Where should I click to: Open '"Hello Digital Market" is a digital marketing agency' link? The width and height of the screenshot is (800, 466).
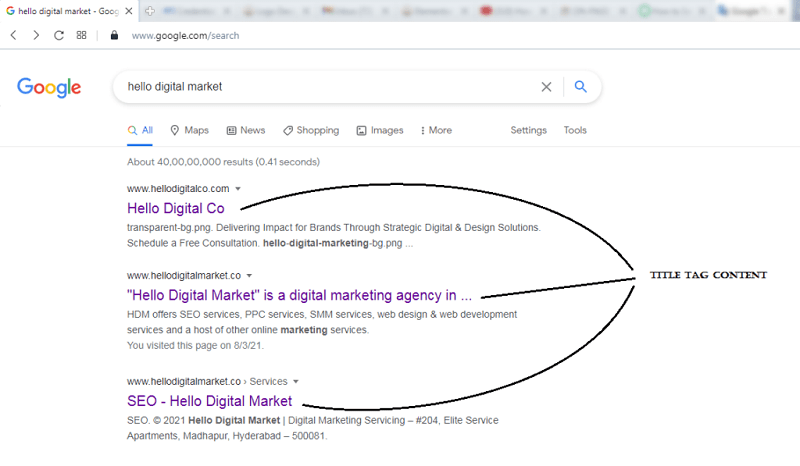pyautogui.click(x=299, y=295)
